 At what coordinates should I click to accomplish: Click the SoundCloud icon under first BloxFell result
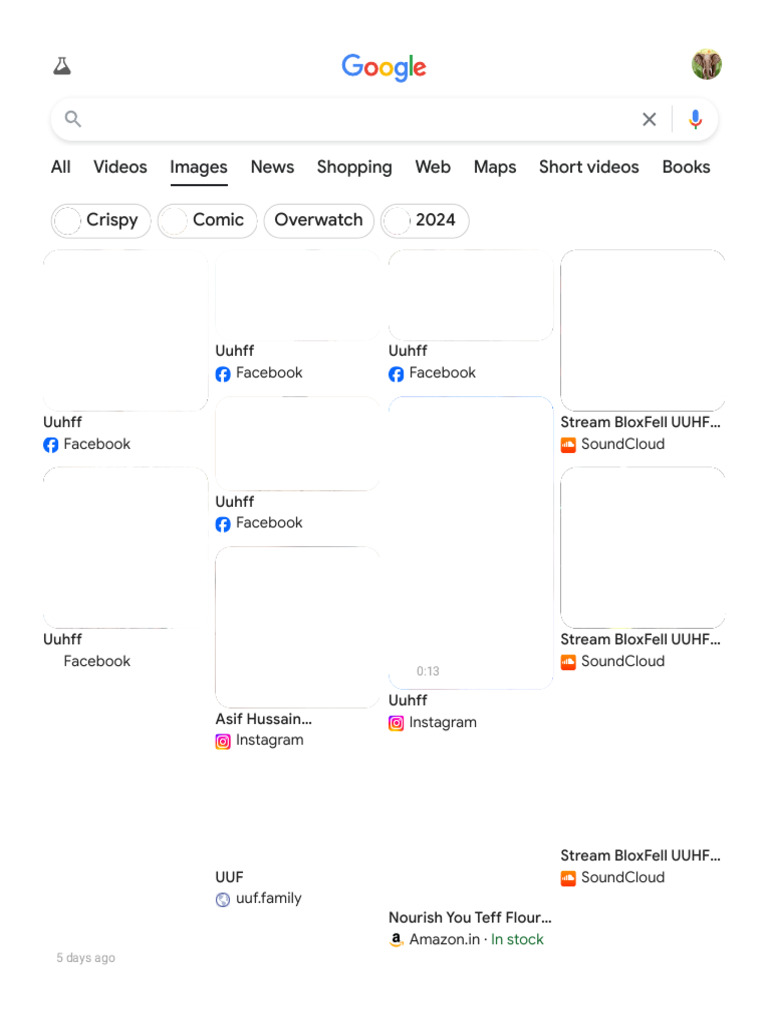point(568,444)
